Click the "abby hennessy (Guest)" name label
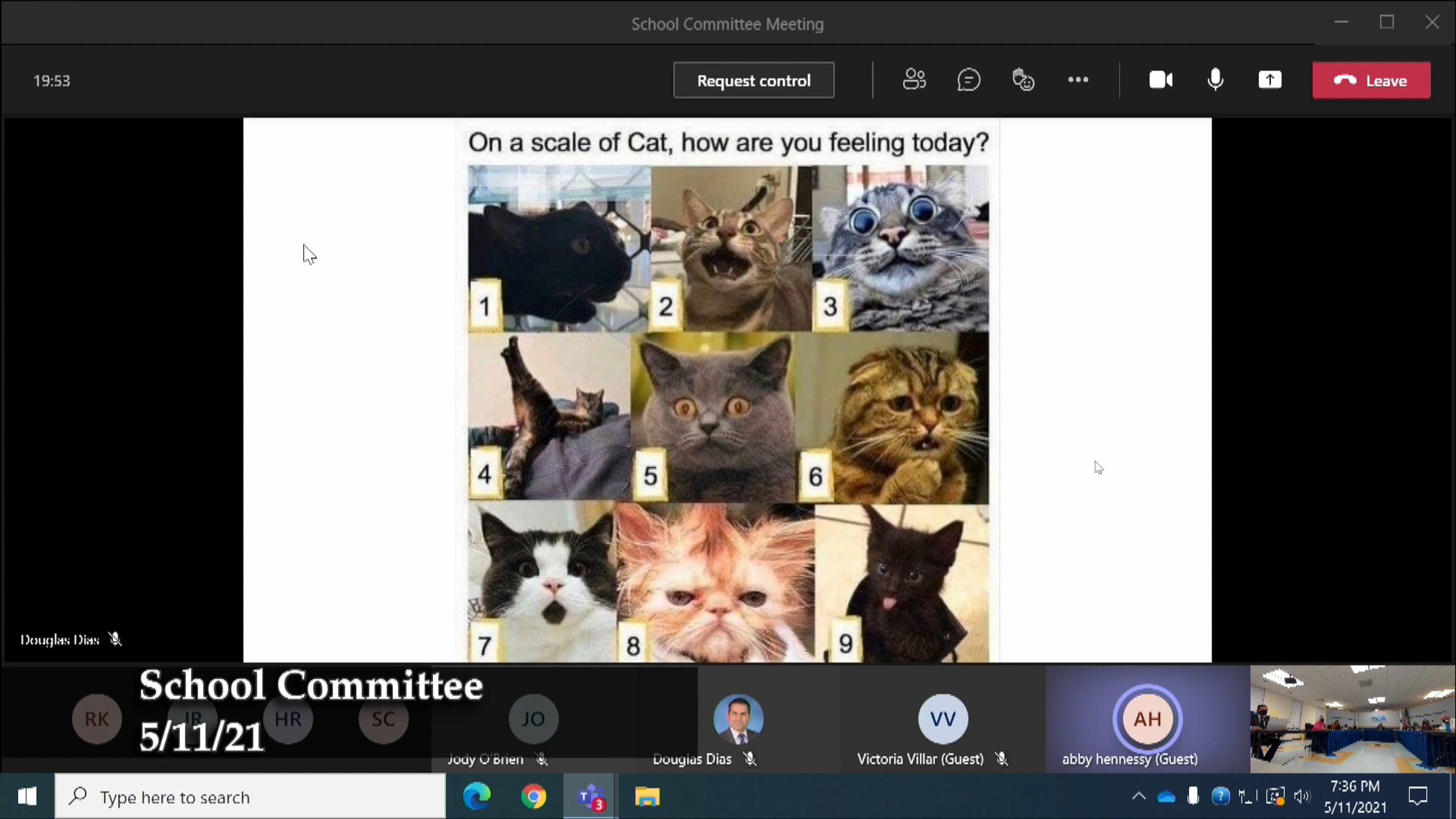This screenshot has height=819, width=1456. tap(1130, 759)
